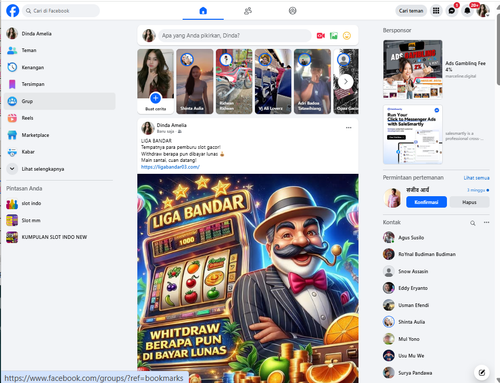Open the Ads Gambling Fee sponsored ad
The height and width of the screenshot is (383, 500).
(x=436, y=69)
